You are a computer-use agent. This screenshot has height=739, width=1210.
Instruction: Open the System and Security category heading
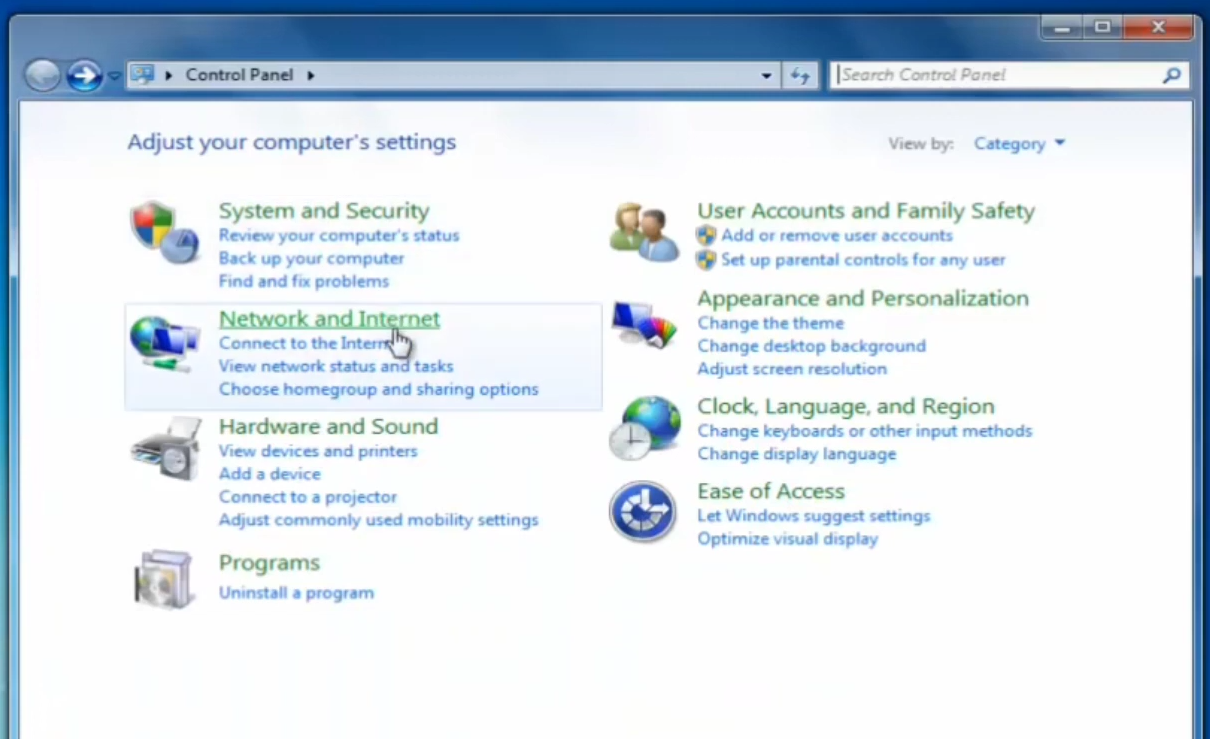(323, 210)
